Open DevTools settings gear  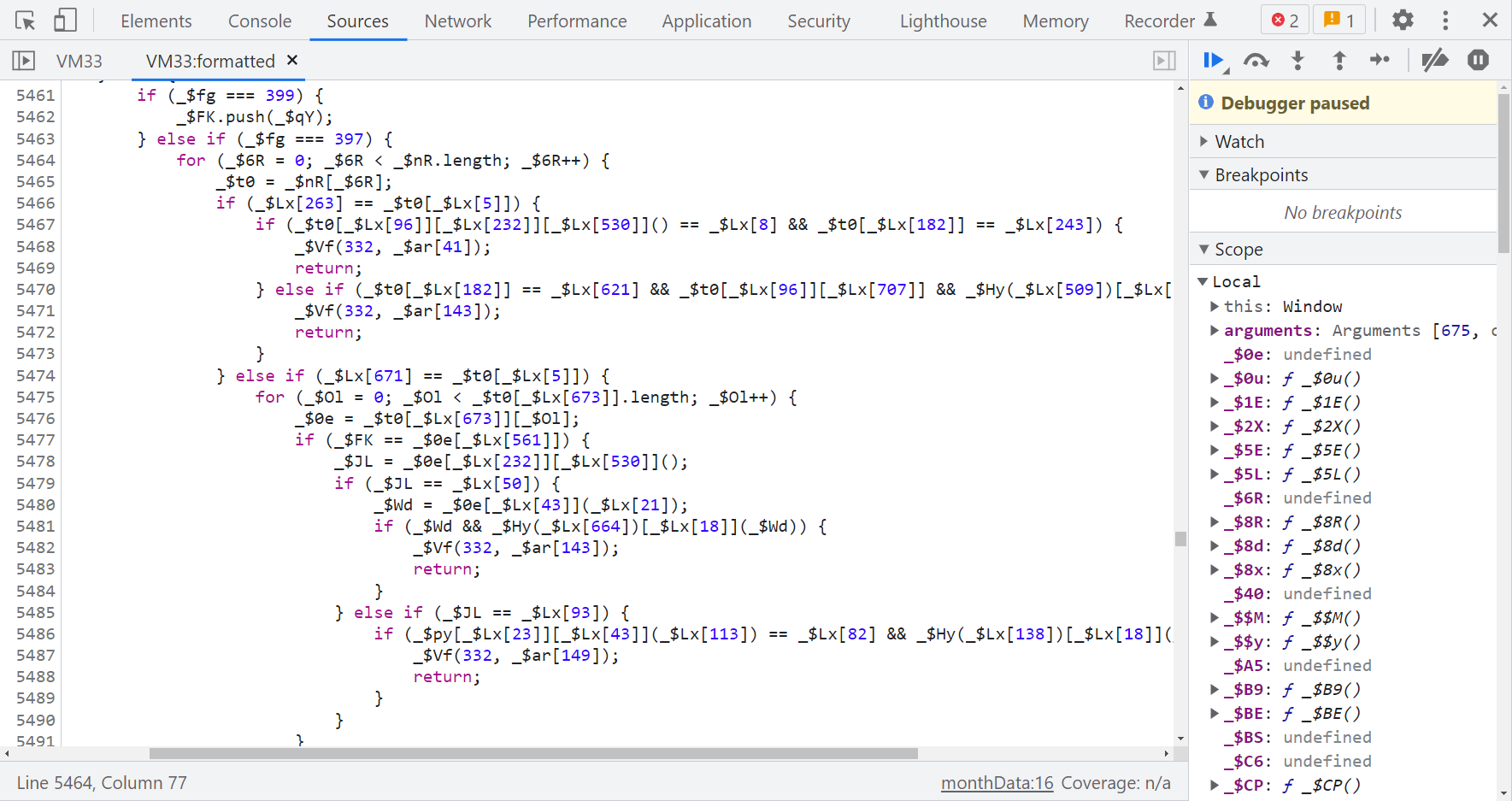tap(1403, 21)
